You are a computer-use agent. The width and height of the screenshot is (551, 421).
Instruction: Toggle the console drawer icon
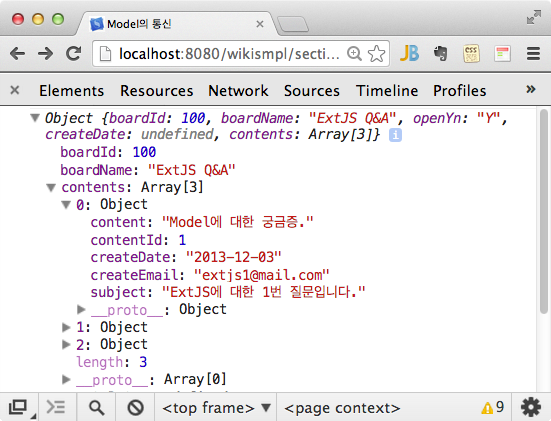point(56,408)
